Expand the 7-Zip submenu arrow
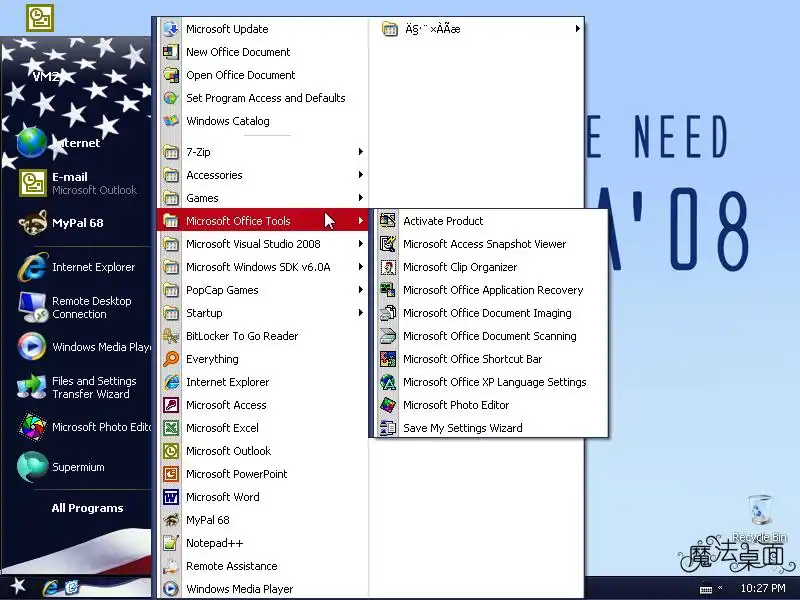Screen dimensions: 800x600 (x=361, y=152)
